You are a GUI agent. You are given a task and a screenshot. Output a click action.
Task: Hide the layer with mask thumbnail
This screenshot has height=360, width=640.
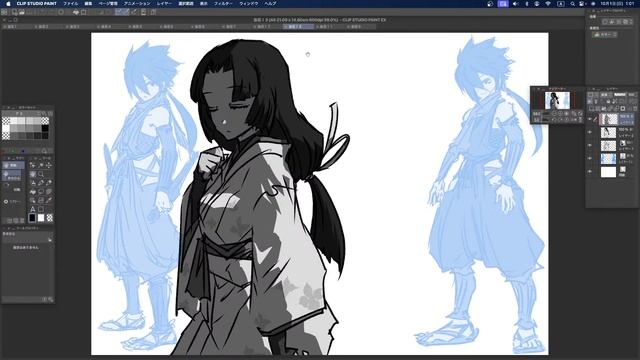(x=589, y=145)
